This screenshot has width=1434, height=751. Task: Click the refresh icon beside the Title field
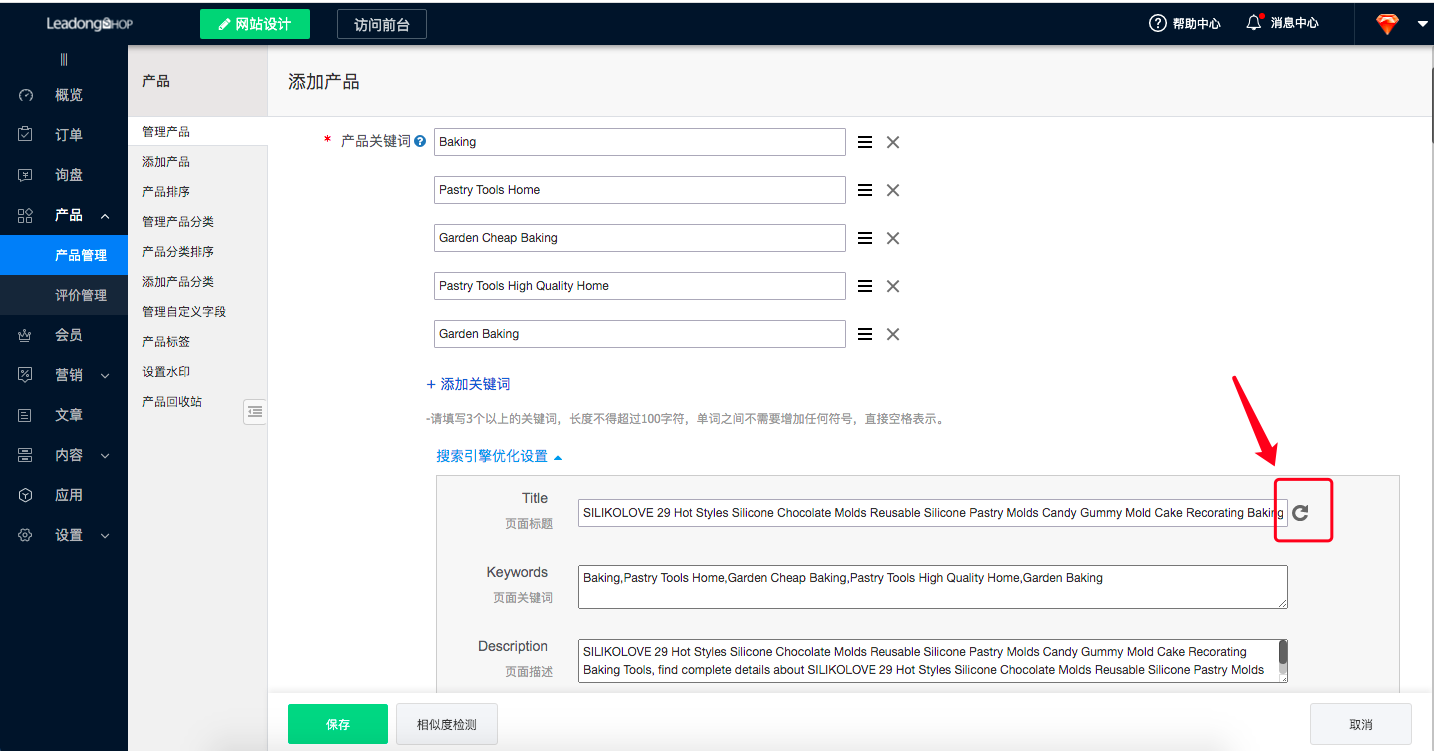point(1300,513)
